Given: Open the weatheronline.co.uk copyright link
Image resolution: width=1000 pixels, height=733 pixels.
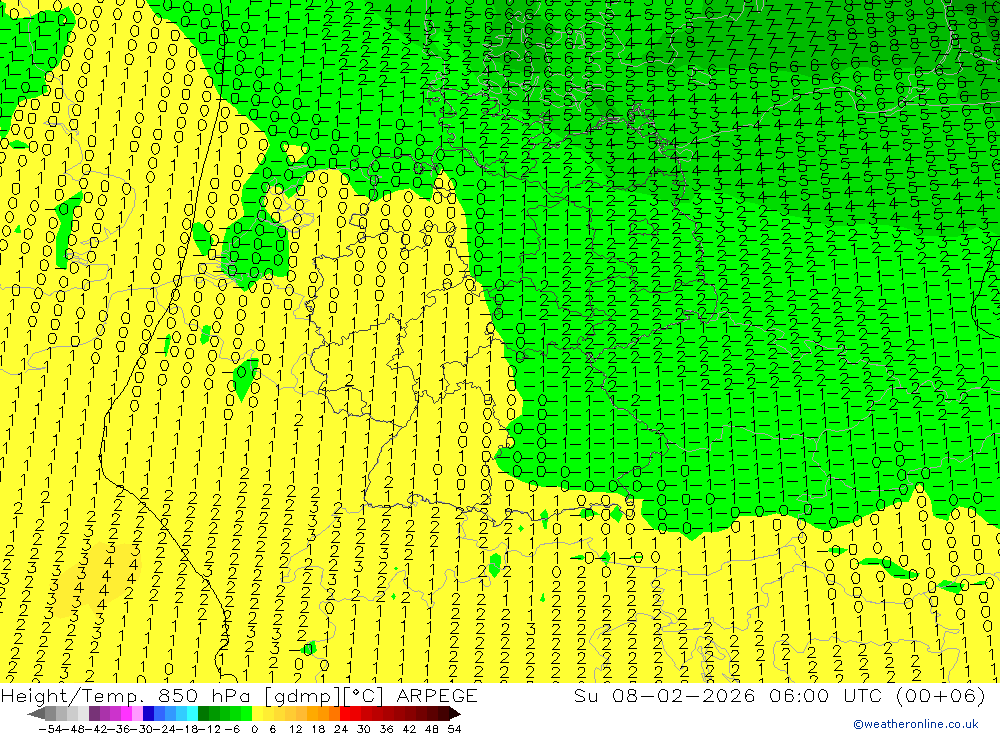Looking at the screenshot, I should click(916, 724).
